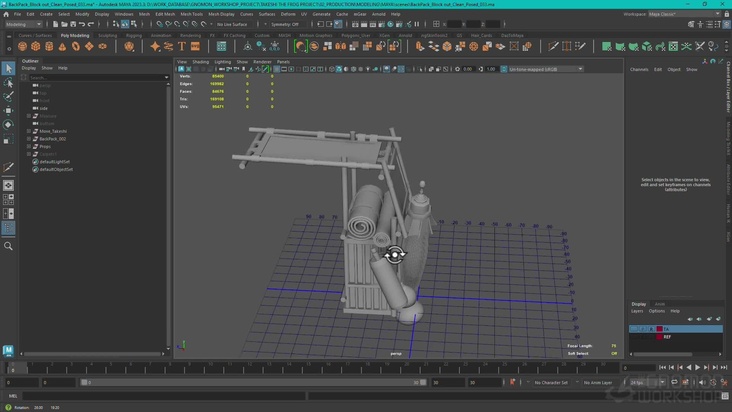Click the Type text tool shelf icon

[182, 46]
